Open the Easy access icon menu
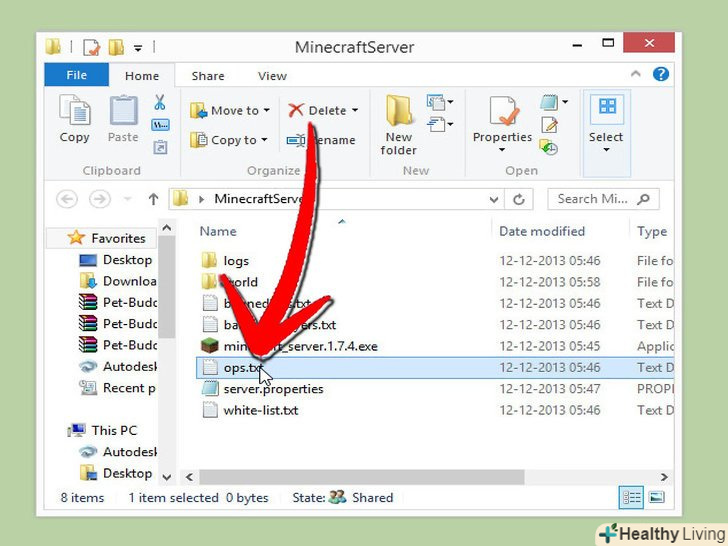This screenshot has width=728, height=546. click(x=440, y=124)
